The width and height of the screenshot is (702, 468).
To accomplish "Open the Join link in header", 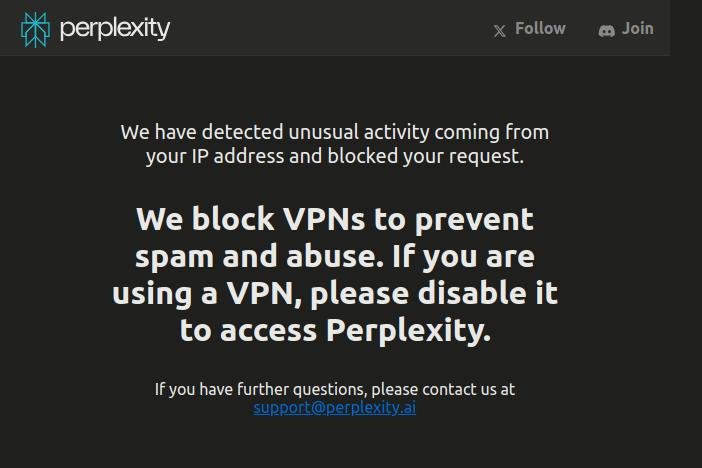I will [x=638, y=29].
